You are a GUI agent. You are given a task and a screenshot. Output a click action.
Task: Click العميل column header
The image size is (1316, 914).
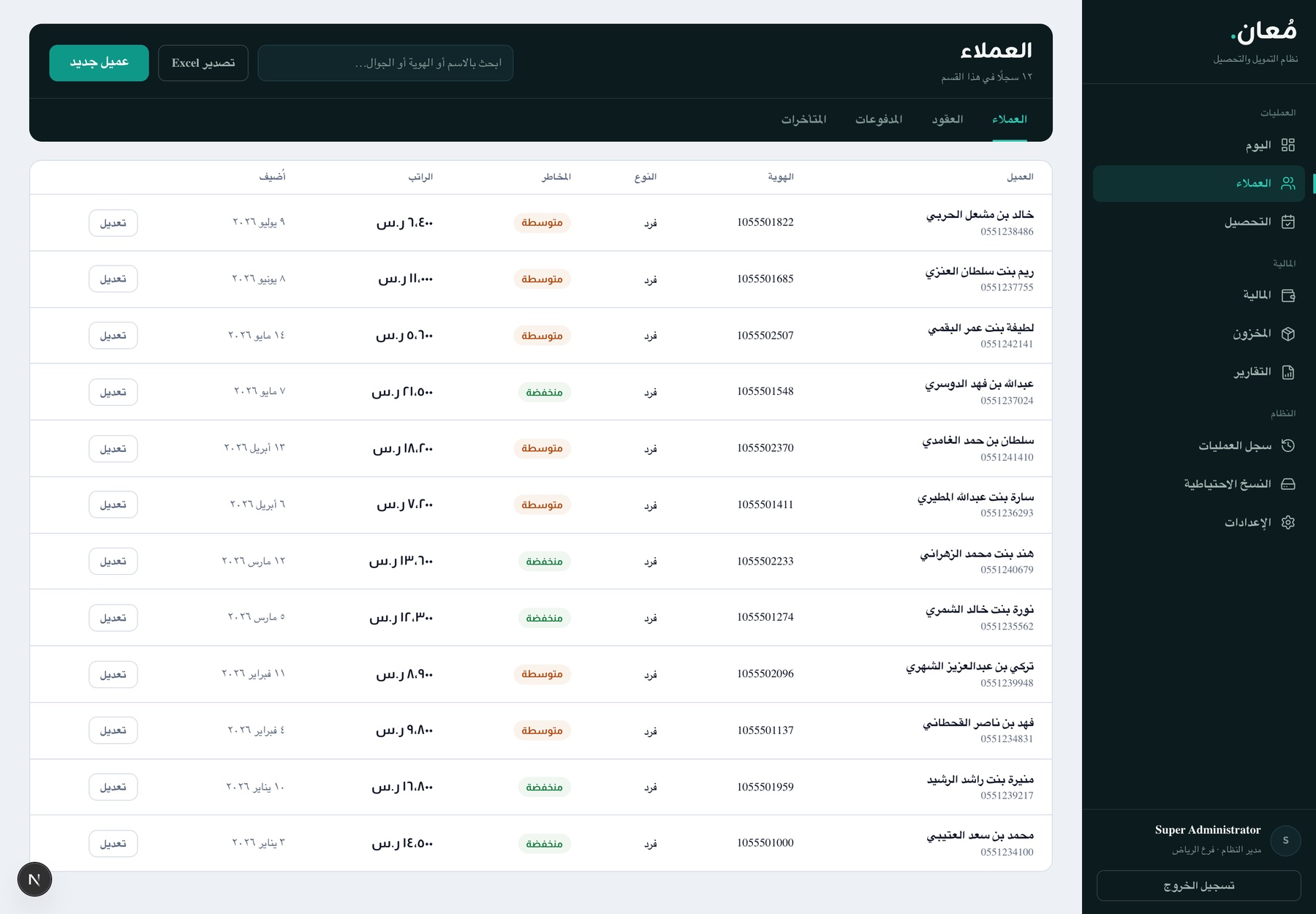(x=1020, y=177)
